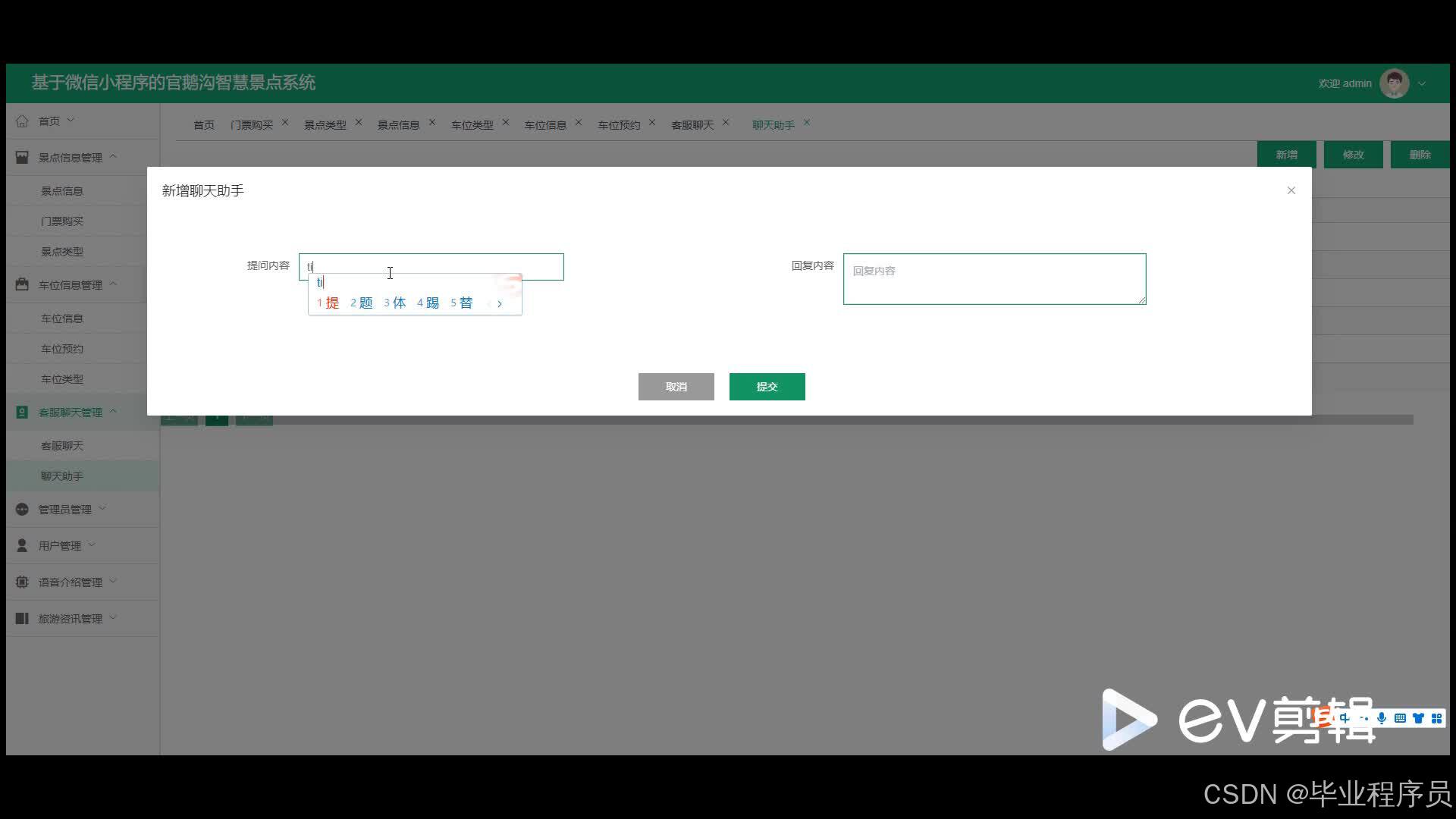
Task: Click the IME microphone voice input icon
Action: (1382, 718)
